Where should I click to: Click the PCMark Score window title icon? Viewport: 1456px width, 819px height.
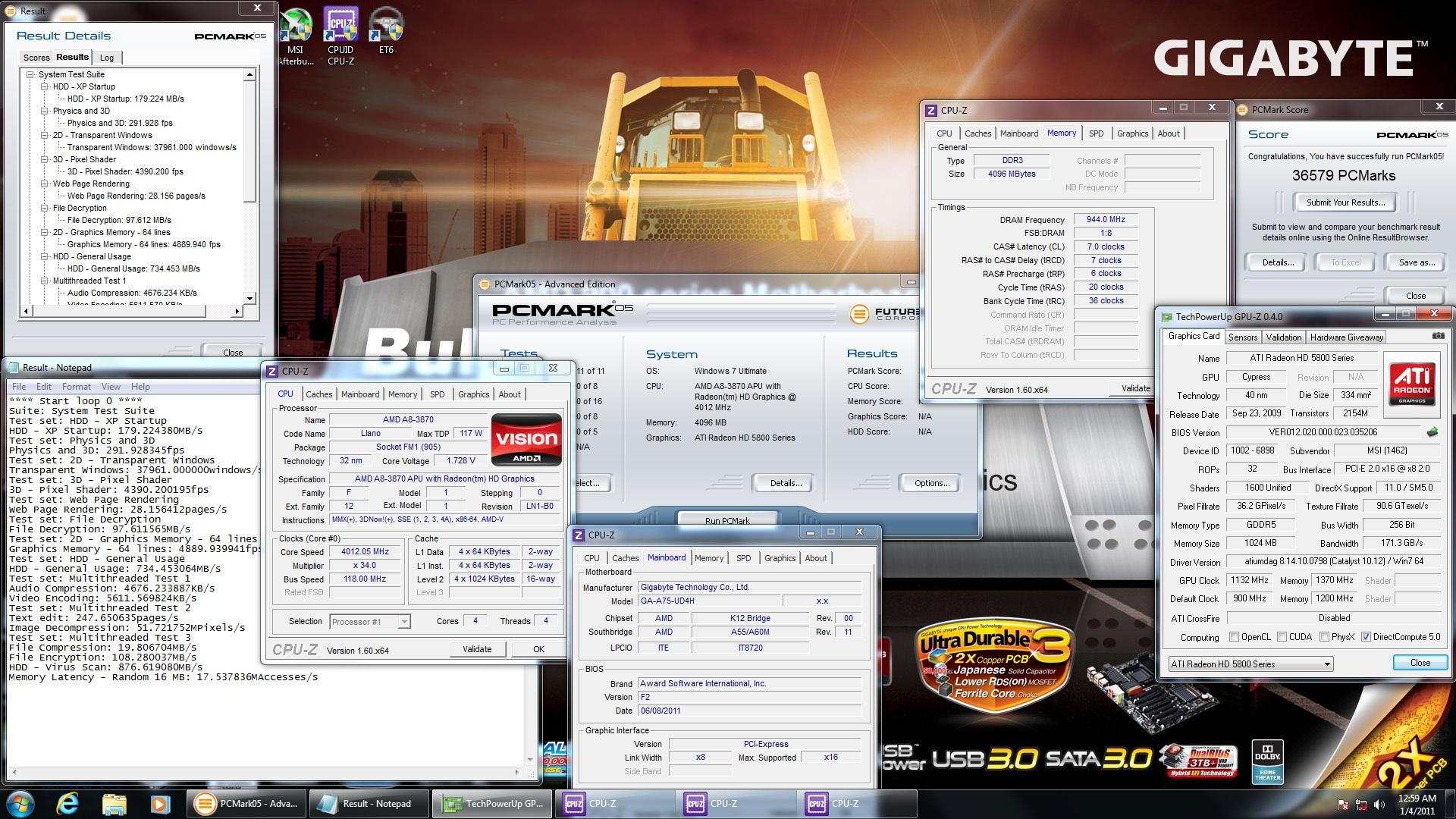[1242, 110]
